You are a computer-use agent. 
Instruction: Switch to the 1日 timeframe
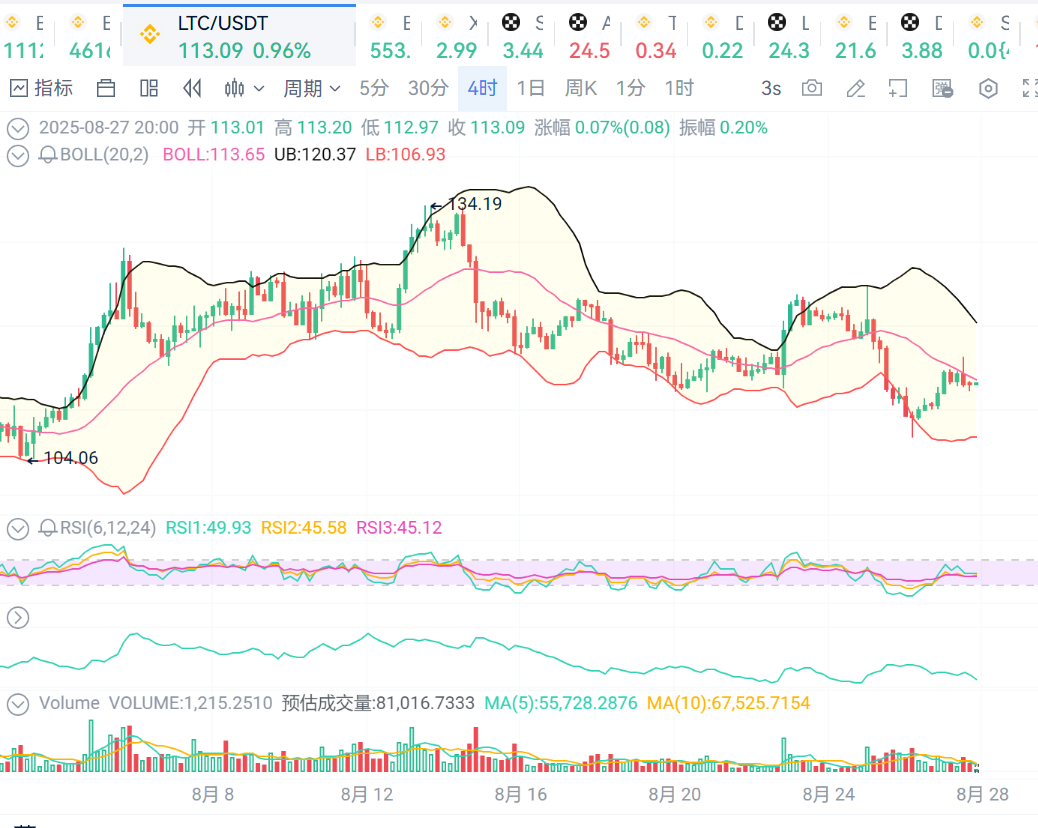(x=530, y=88)
